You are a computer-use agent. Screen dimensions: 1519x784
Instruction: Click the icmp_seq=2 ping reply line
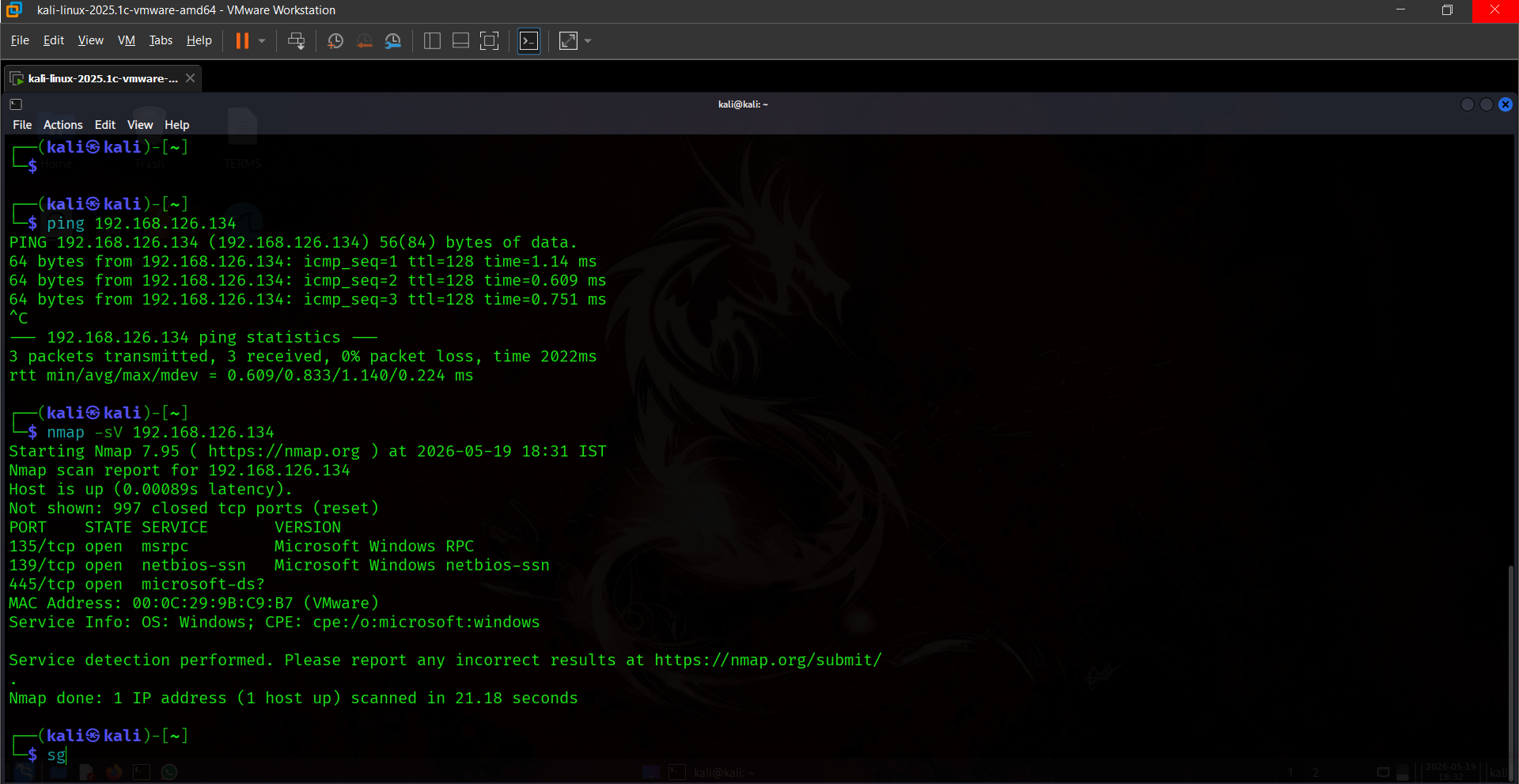click(x=308, y=281)
